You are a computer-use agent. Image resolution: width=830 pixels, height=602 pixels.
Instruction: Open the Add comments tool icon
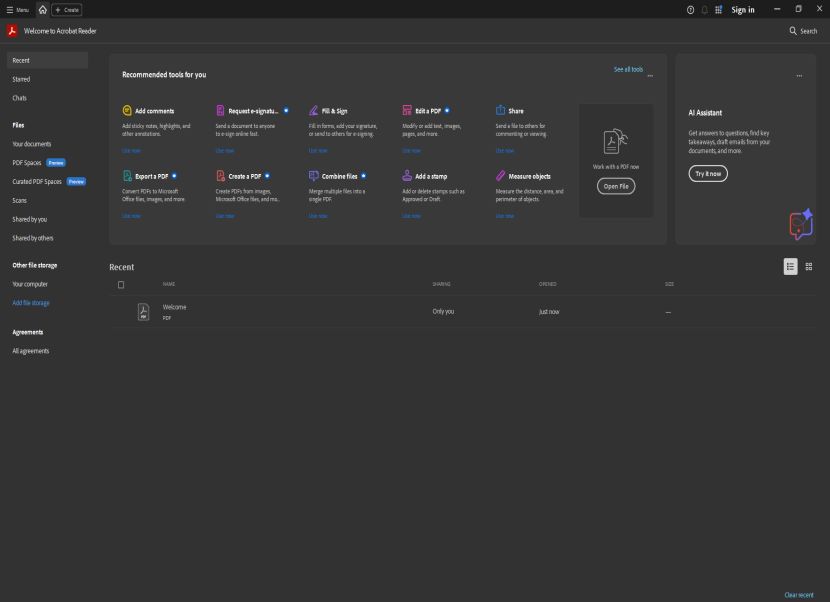127,110
